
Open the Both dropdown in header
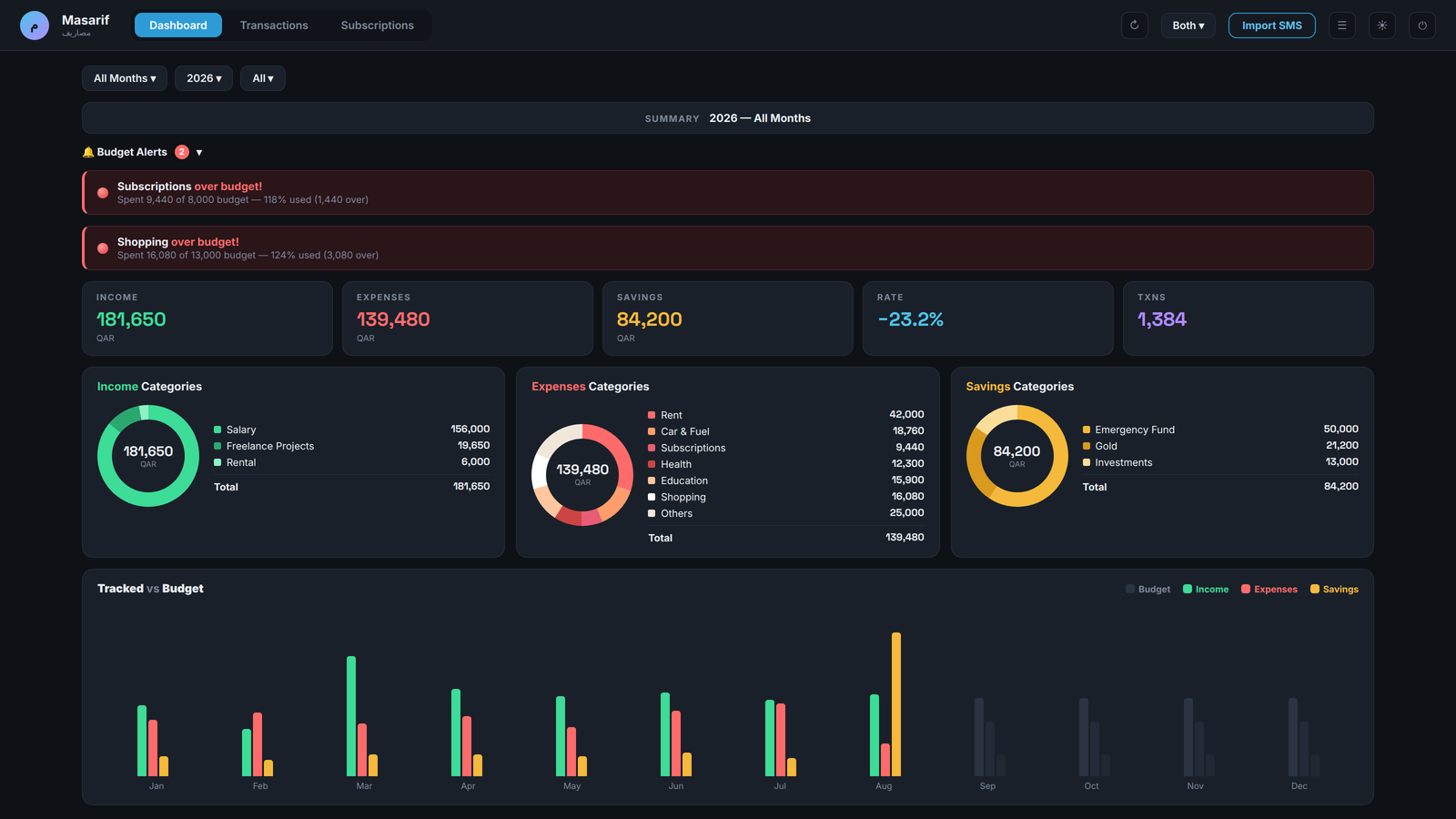1188,25
